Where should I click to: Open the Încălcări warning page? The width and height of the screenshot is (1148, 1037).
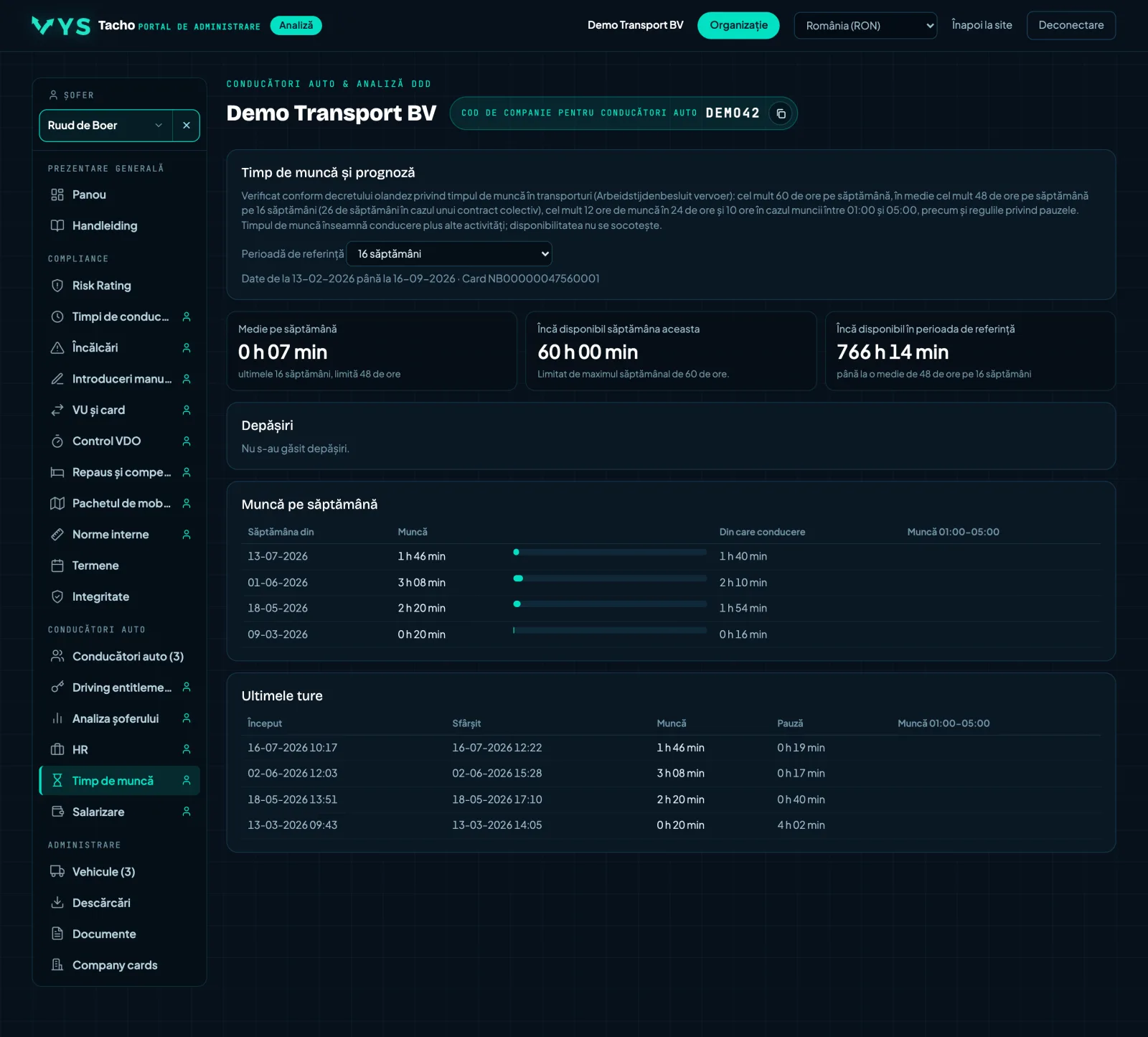[119, 348]
